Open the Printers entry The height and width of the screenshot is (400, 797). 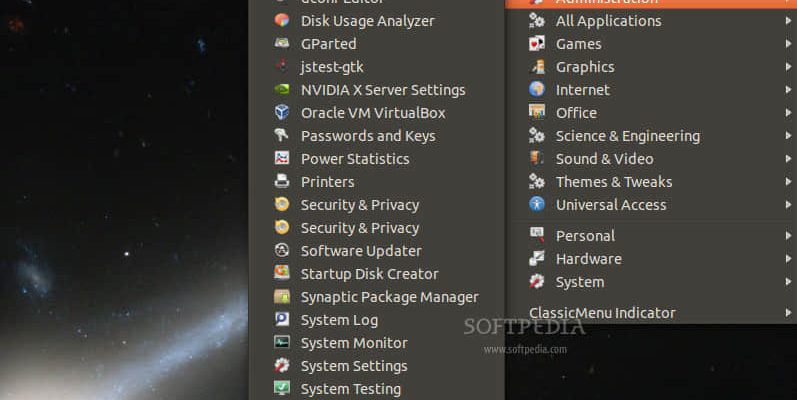click(x=377, y=182)
